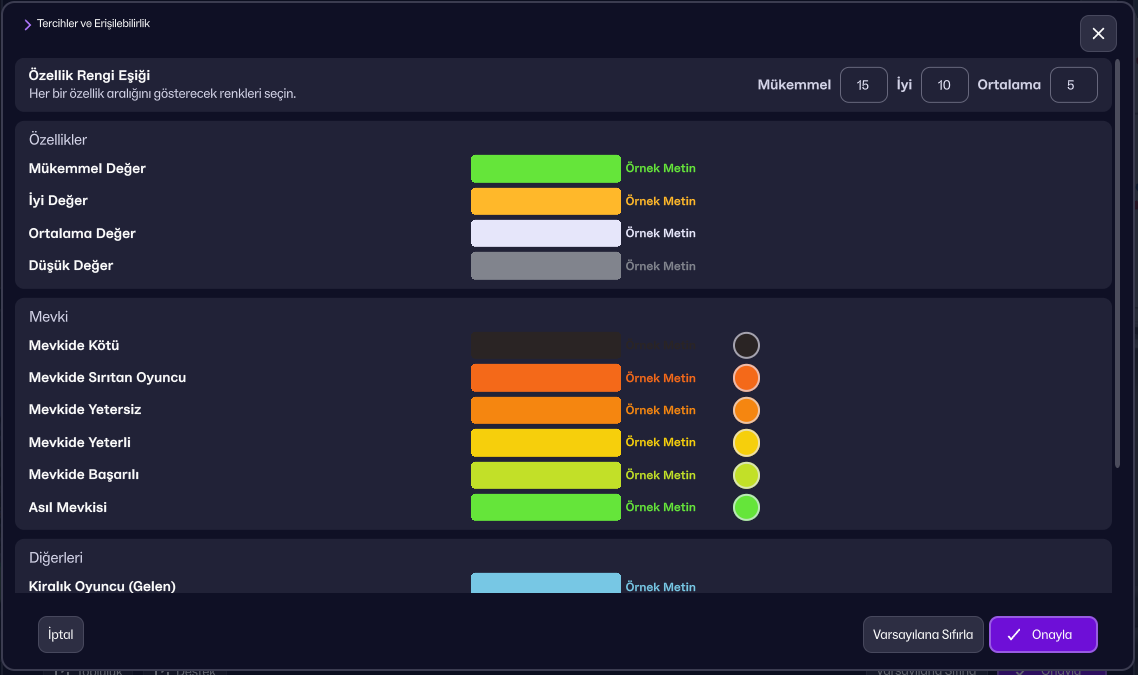This screenshot has width=1138, height=675.
Task: Select the lime circle for Mevkide Başarılı
Action: pos(746,475)
